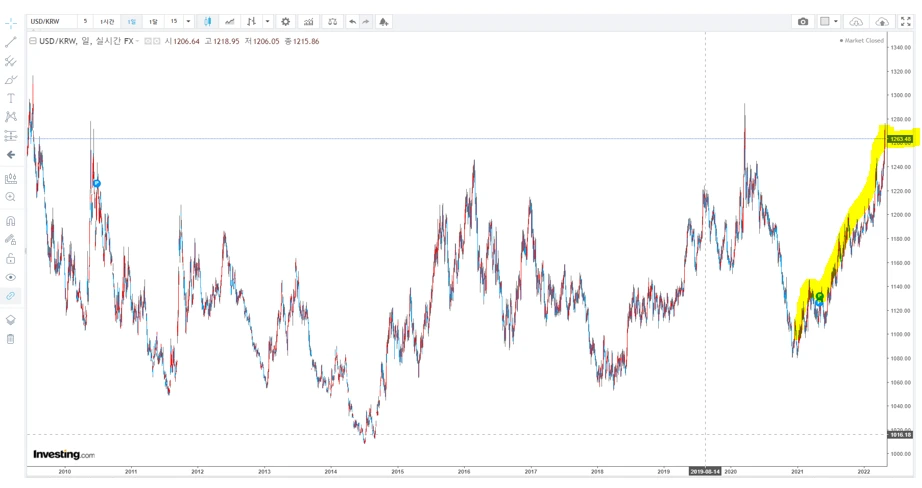Select the 5 minute interval
The image size is (922, 488).
pyautogui.click(x=85, y=22)
